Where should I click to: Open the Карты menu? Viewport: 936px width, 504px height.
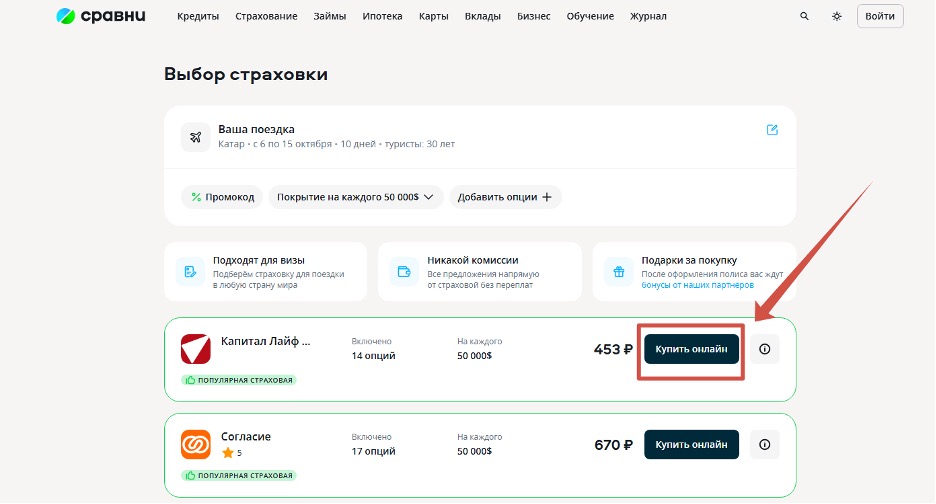[433, 16]
